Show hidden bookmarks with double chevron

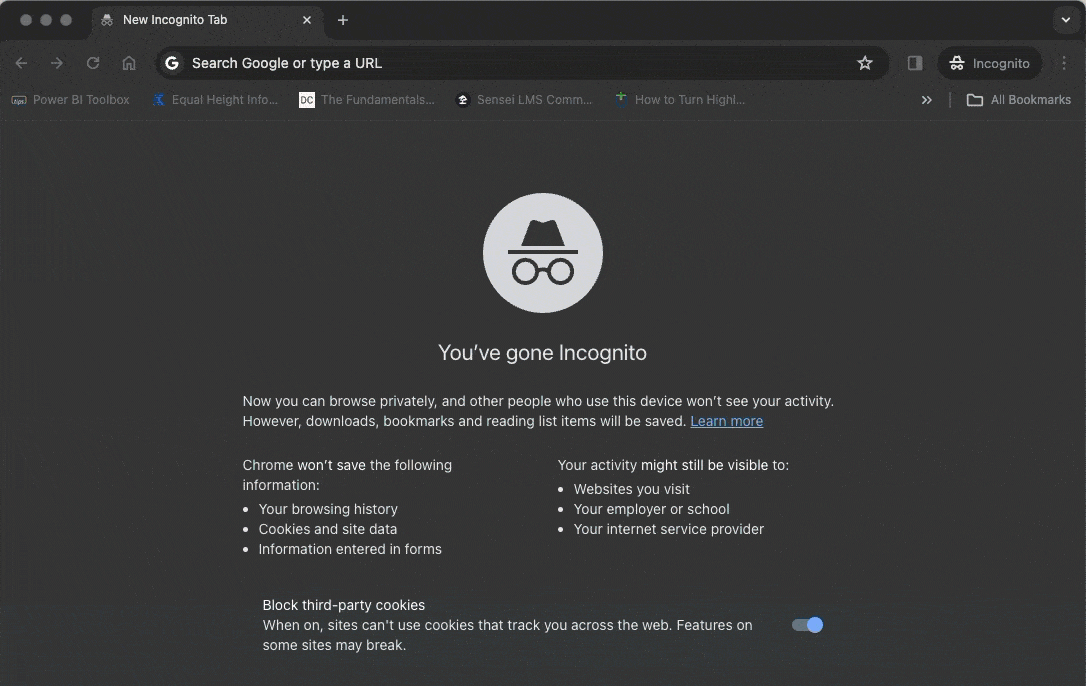tap(927, 100)
